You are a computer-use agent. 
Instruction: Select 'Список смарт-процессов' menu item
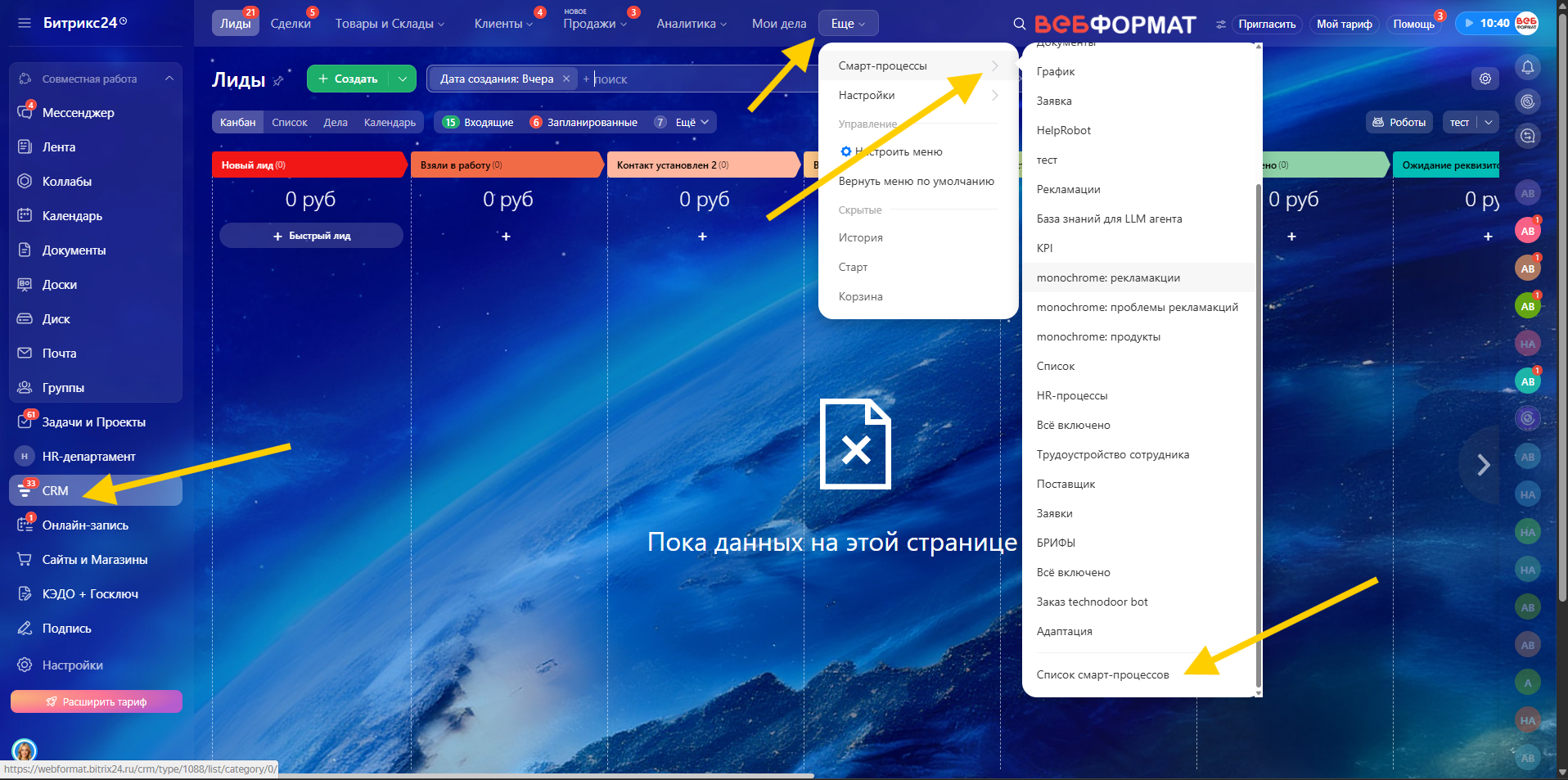(x=1102, y=674)
